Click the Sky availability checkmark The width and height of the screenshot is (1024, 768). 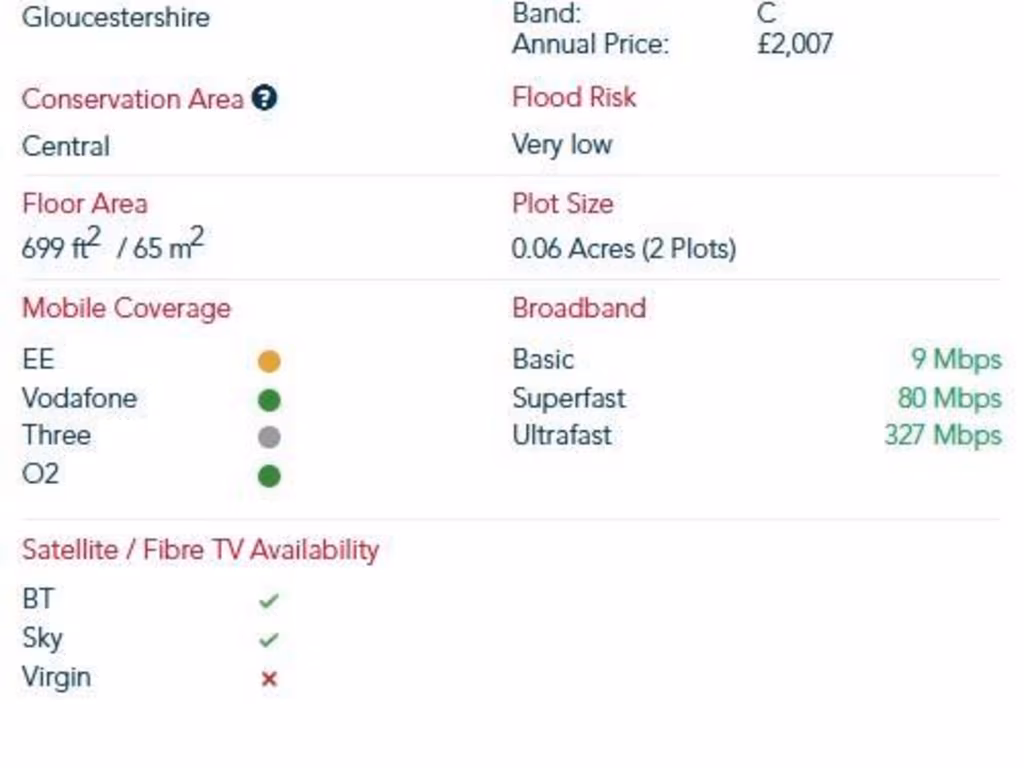[268, 639]
